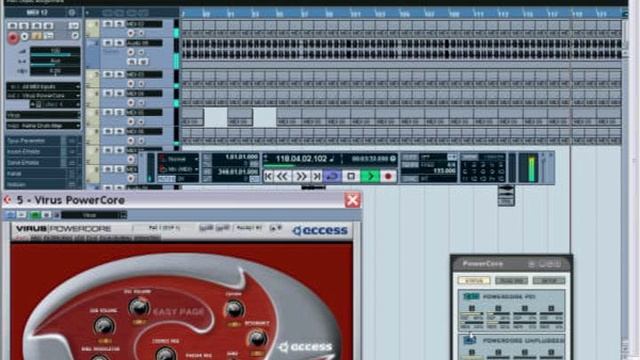
Task: Click the bypass icon in the Virus PowerCore window toolbar
Action: pyautogui.click(x=10, y=215)
